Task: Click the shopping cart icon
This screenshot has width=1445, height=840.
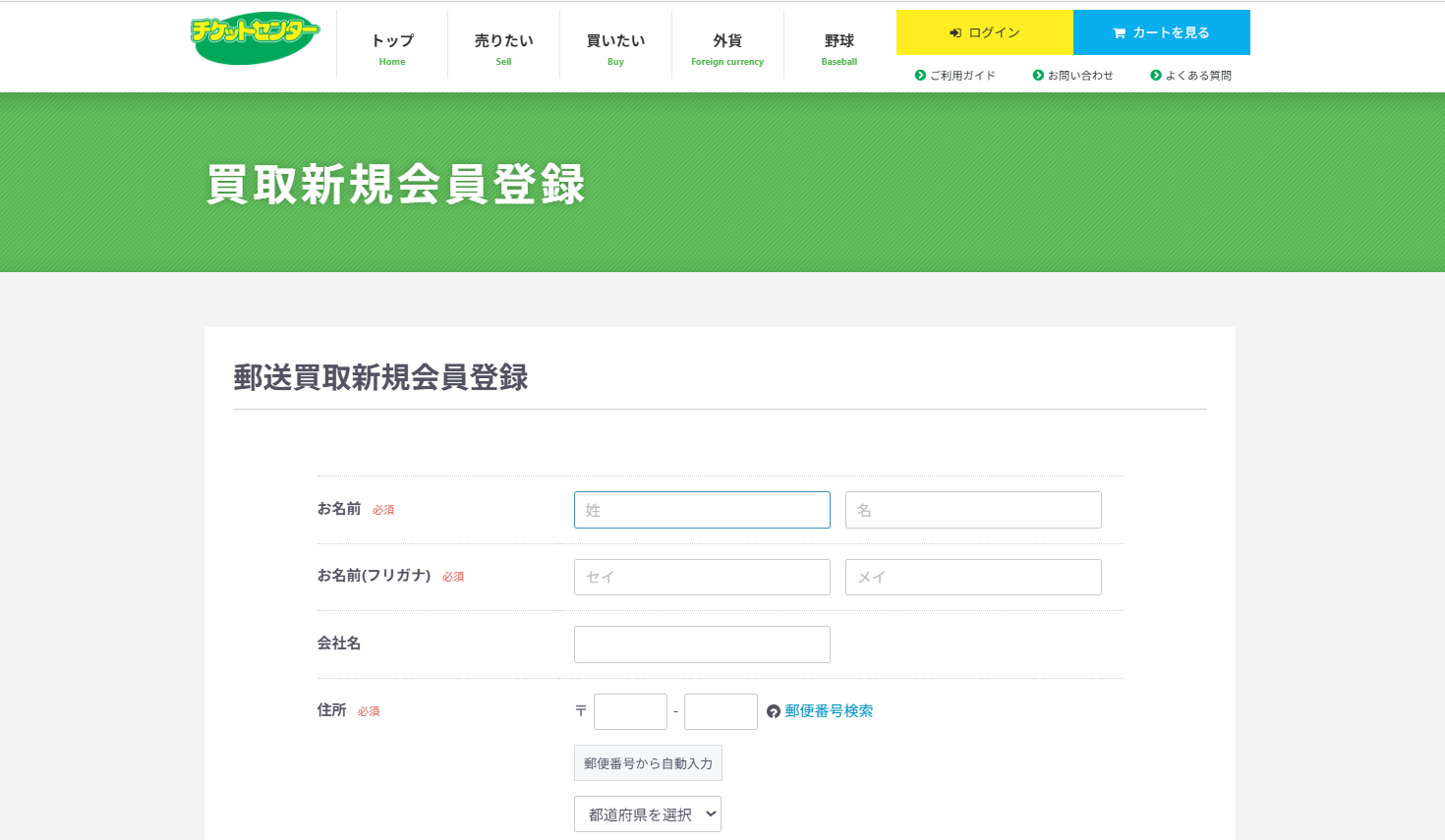Action: click(1119, 33)
